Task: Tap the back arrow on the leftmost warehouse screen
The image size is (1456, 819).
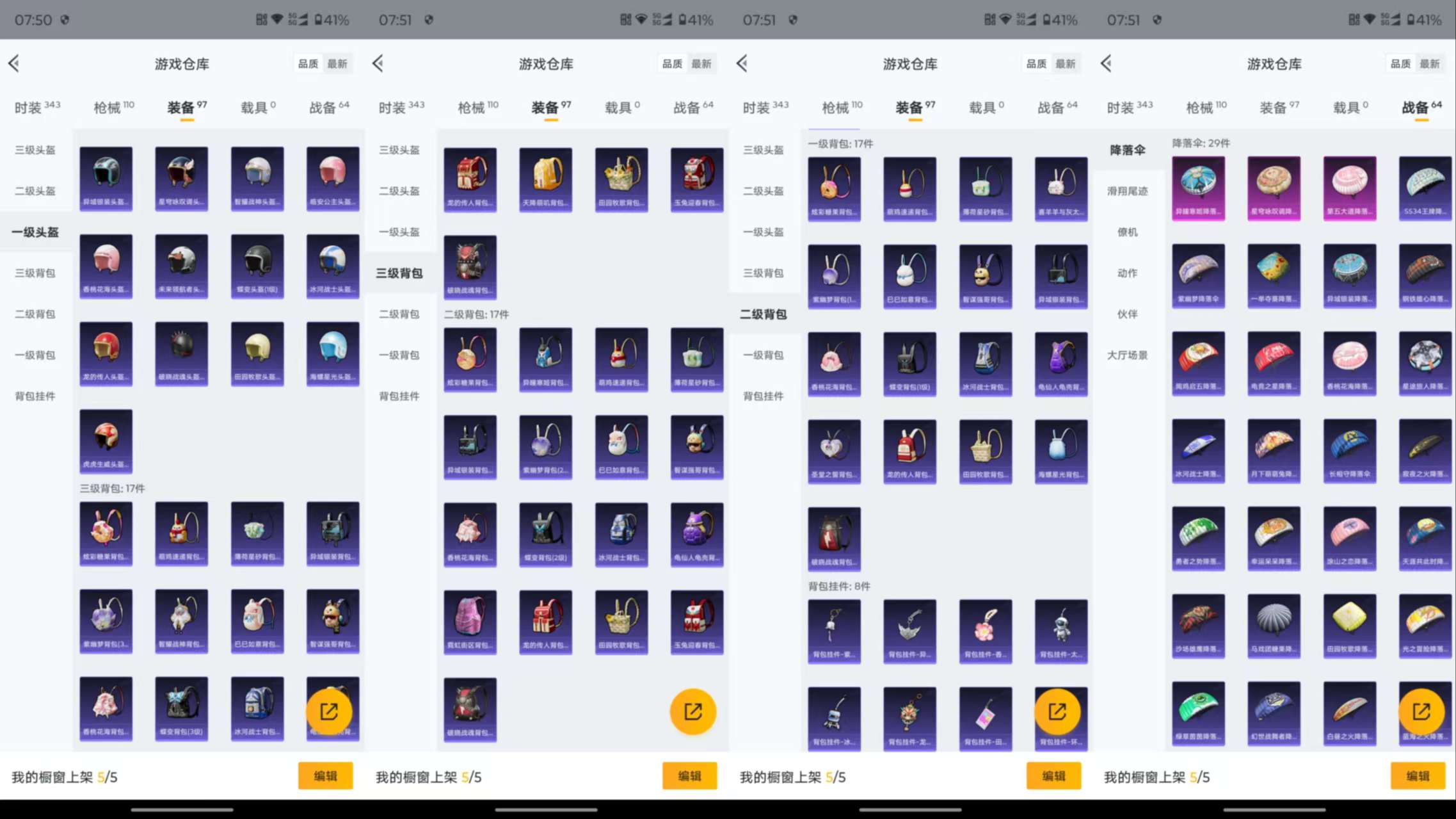Action: pos(14,63)
